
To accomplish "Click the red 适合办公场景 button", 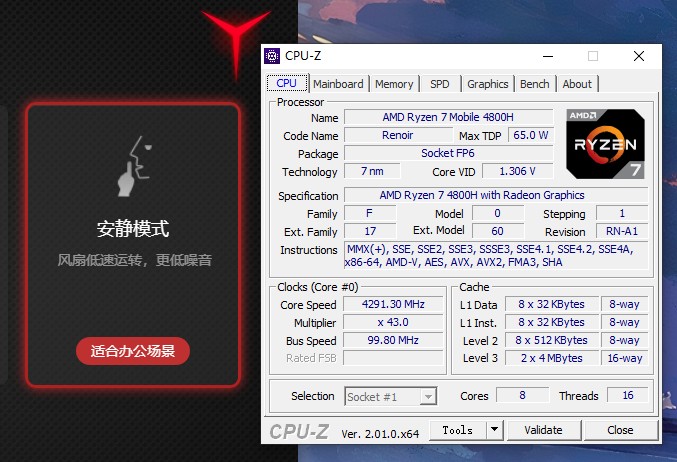I will pos(133,351).
